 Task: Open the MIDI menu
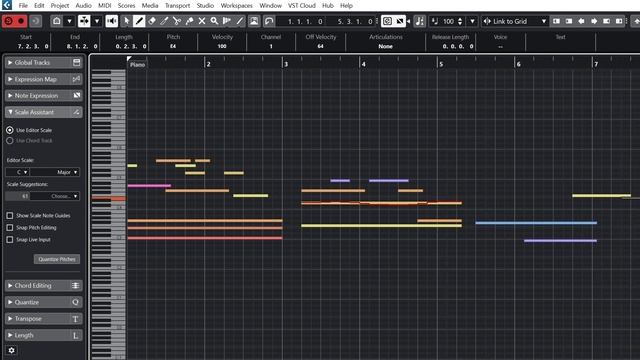(104, 6)
